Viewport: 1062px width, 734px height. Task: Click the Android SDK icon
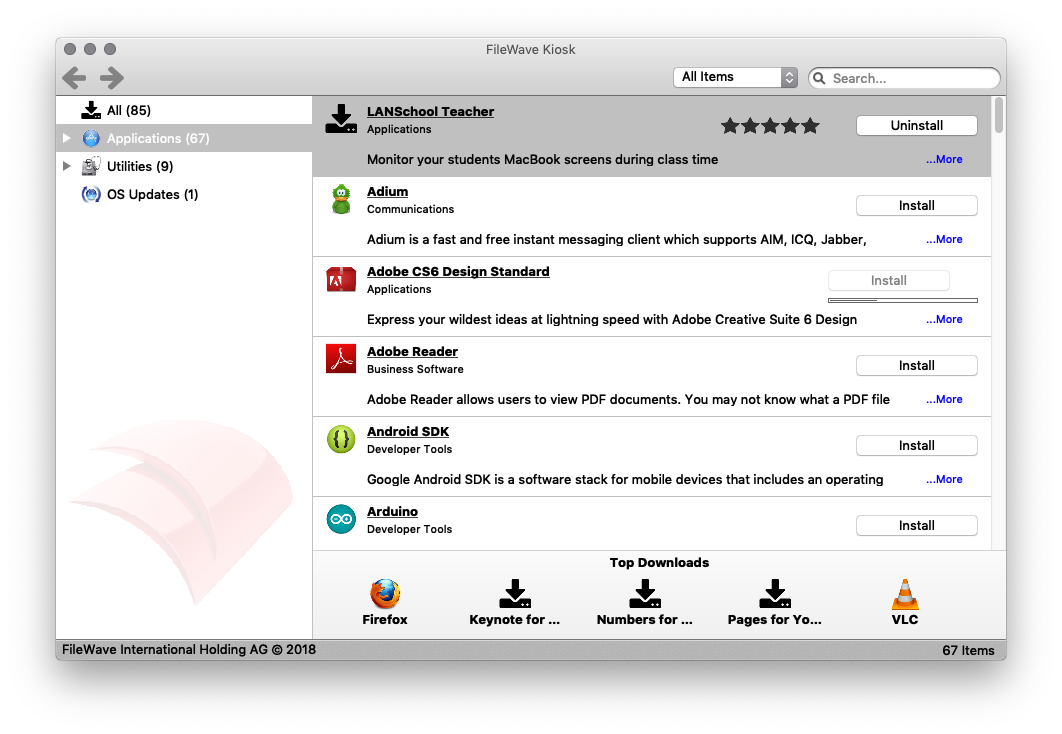[341, 439]
